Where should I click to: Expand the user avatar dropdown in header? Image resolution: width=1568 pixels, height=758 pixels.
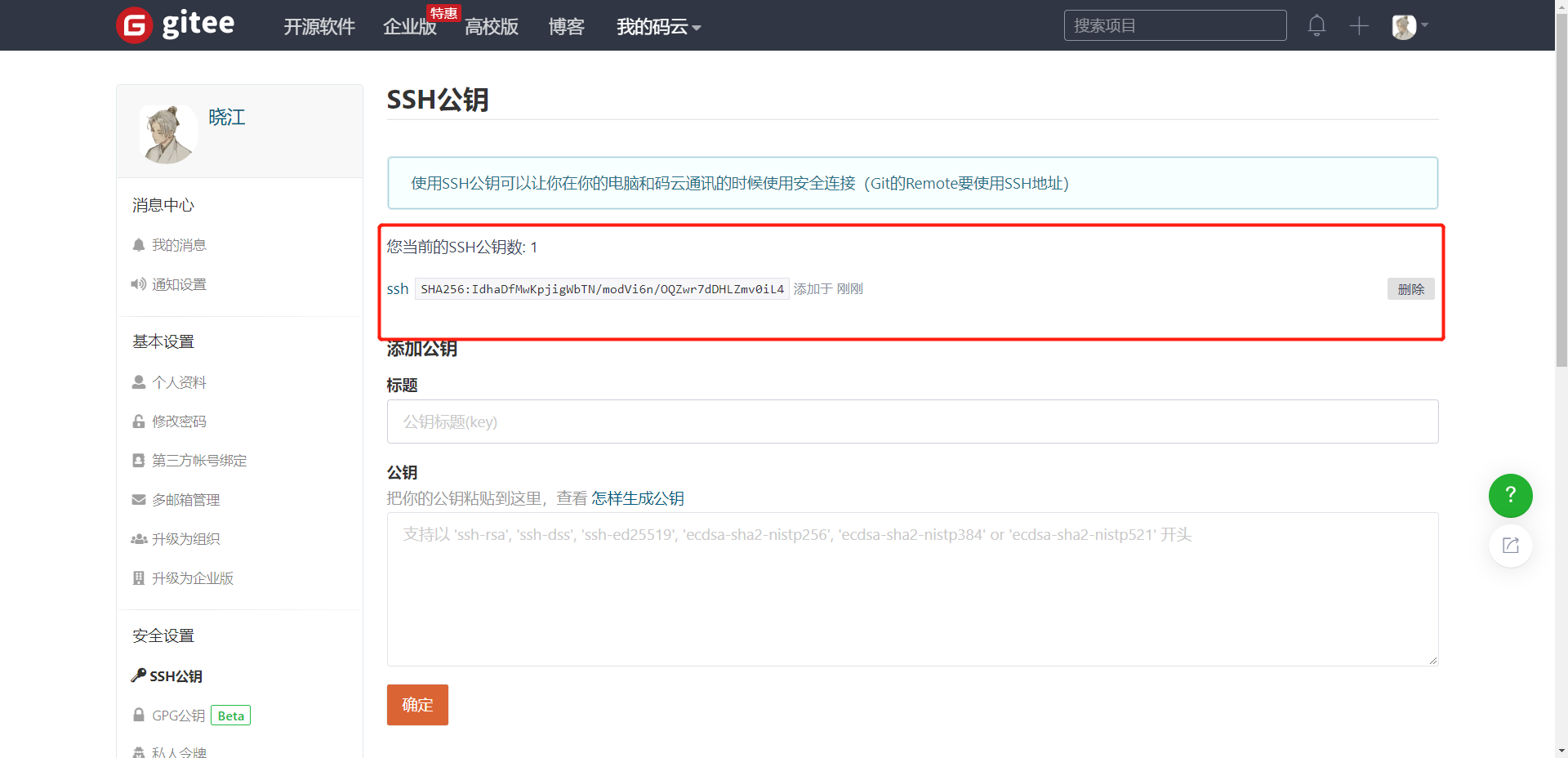(x=1410, y=26)
